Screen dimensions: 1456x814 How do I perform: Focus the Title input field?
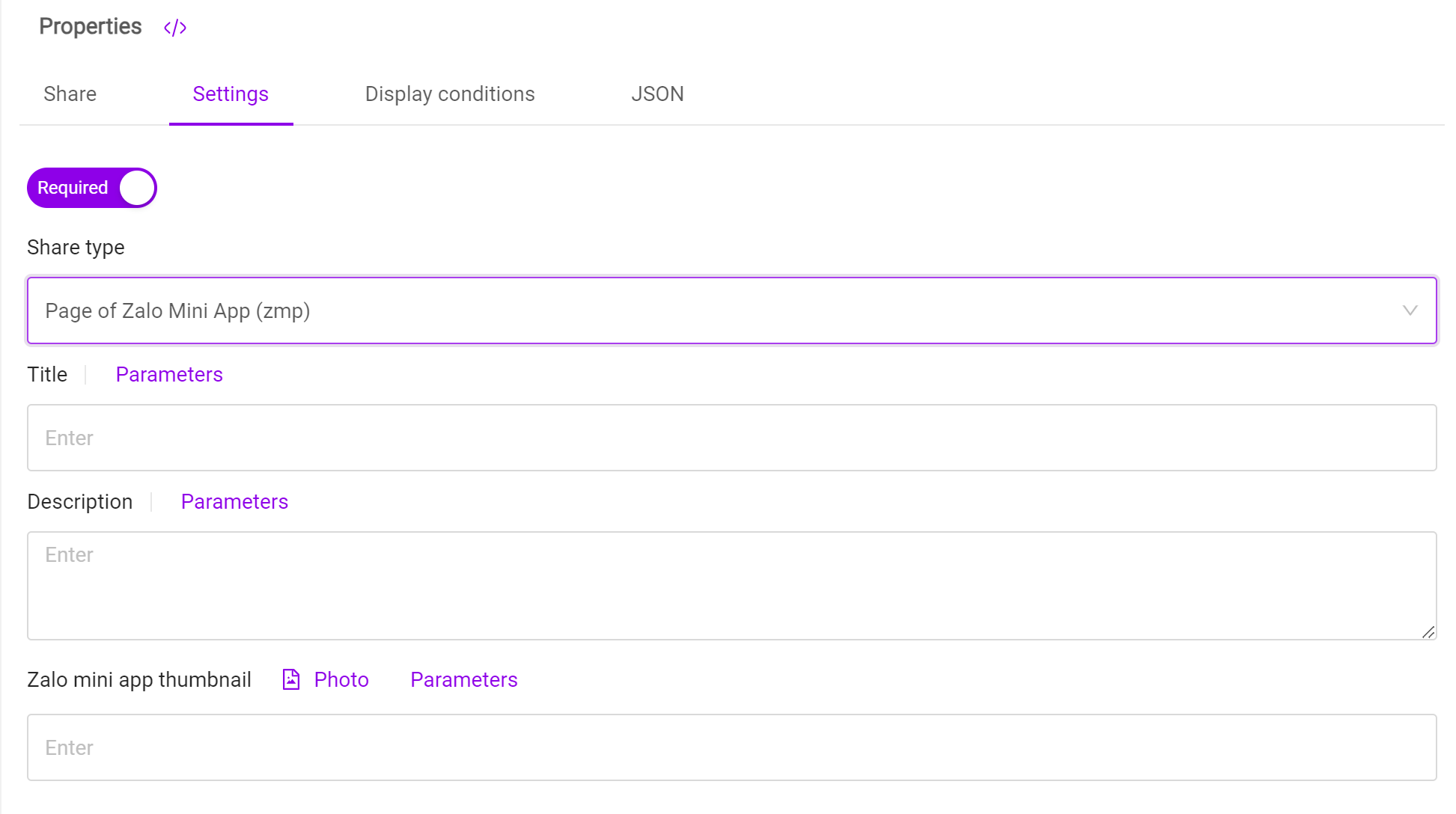click(x=731, y=438)
